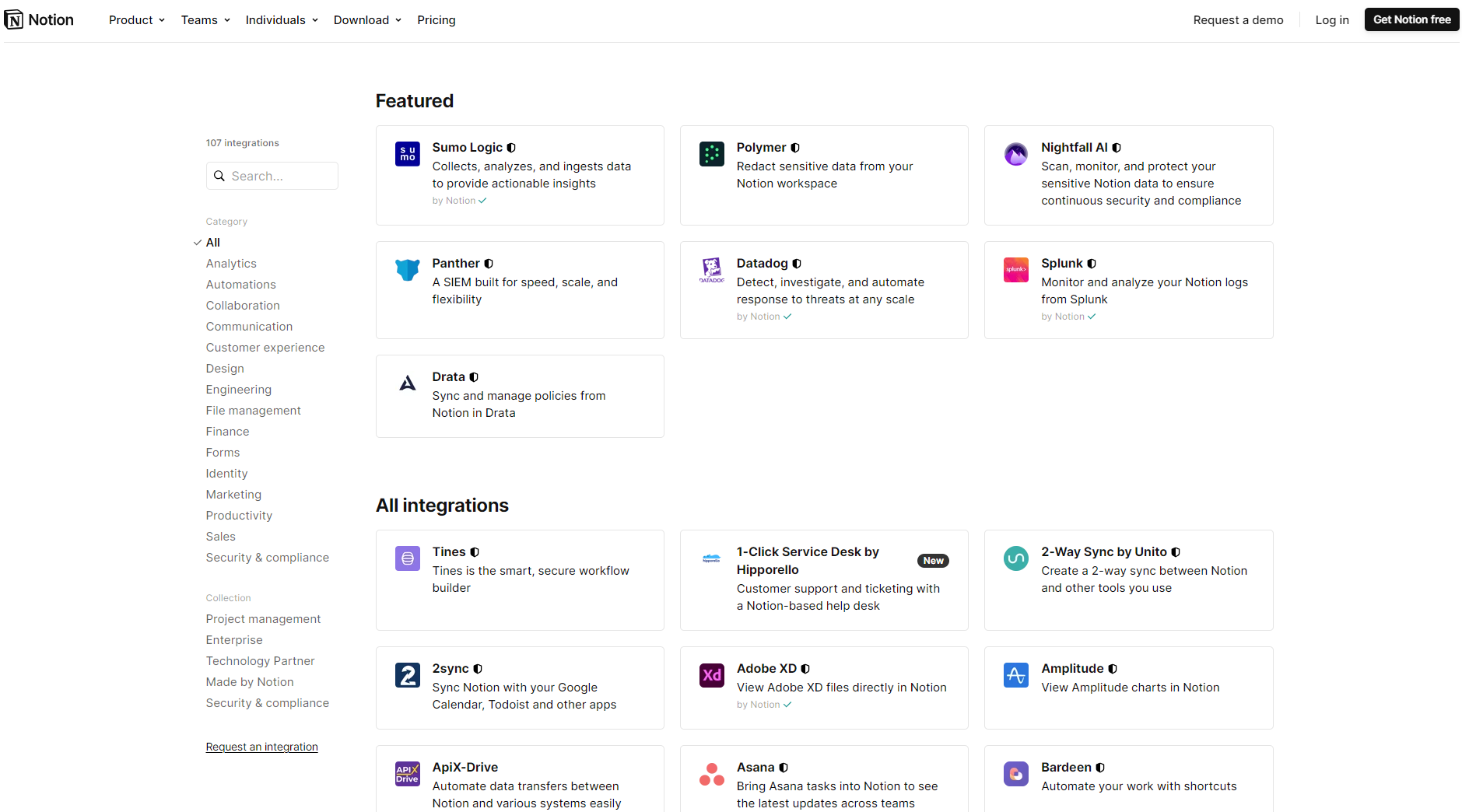1462x812 pixels.
Task: Click Get Notion free button
Action: click(x=1411, y=19)
